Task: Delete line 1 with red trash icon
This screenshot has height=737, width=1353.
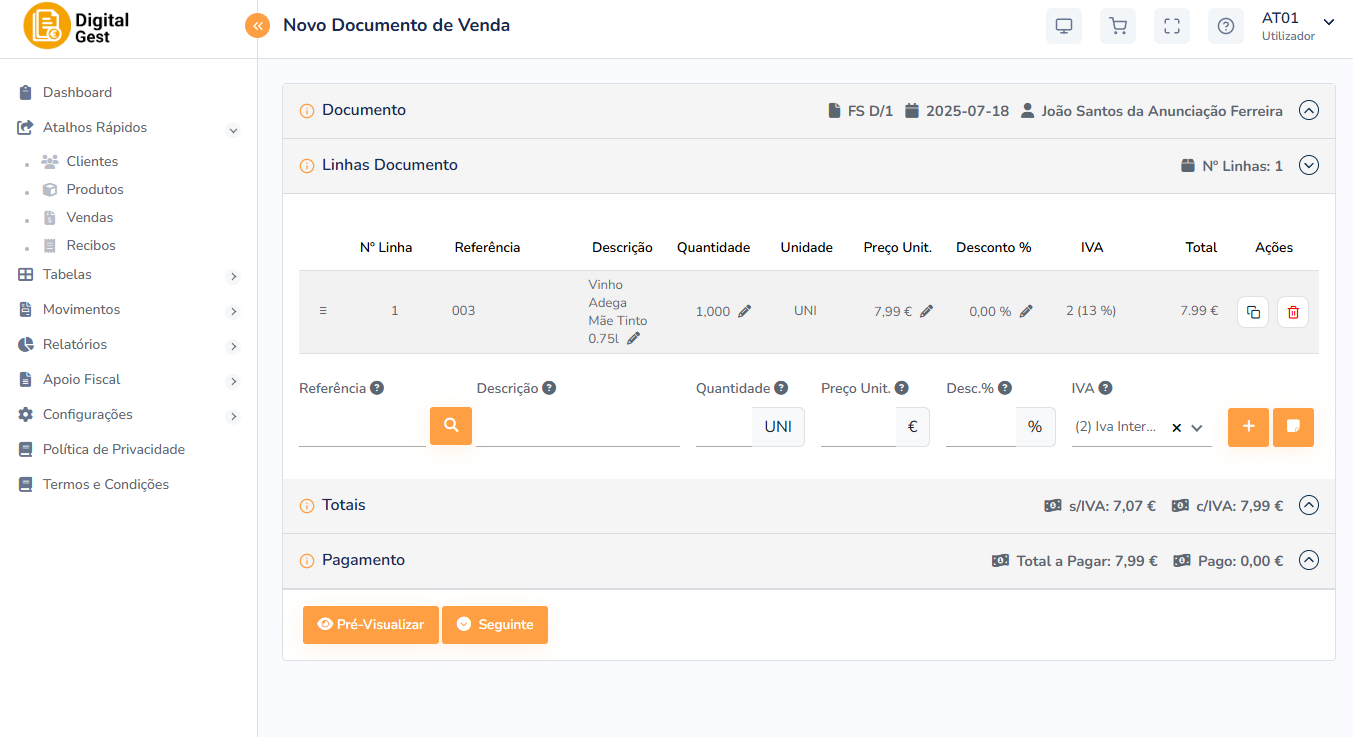Action: click(x=1292, y=312)
